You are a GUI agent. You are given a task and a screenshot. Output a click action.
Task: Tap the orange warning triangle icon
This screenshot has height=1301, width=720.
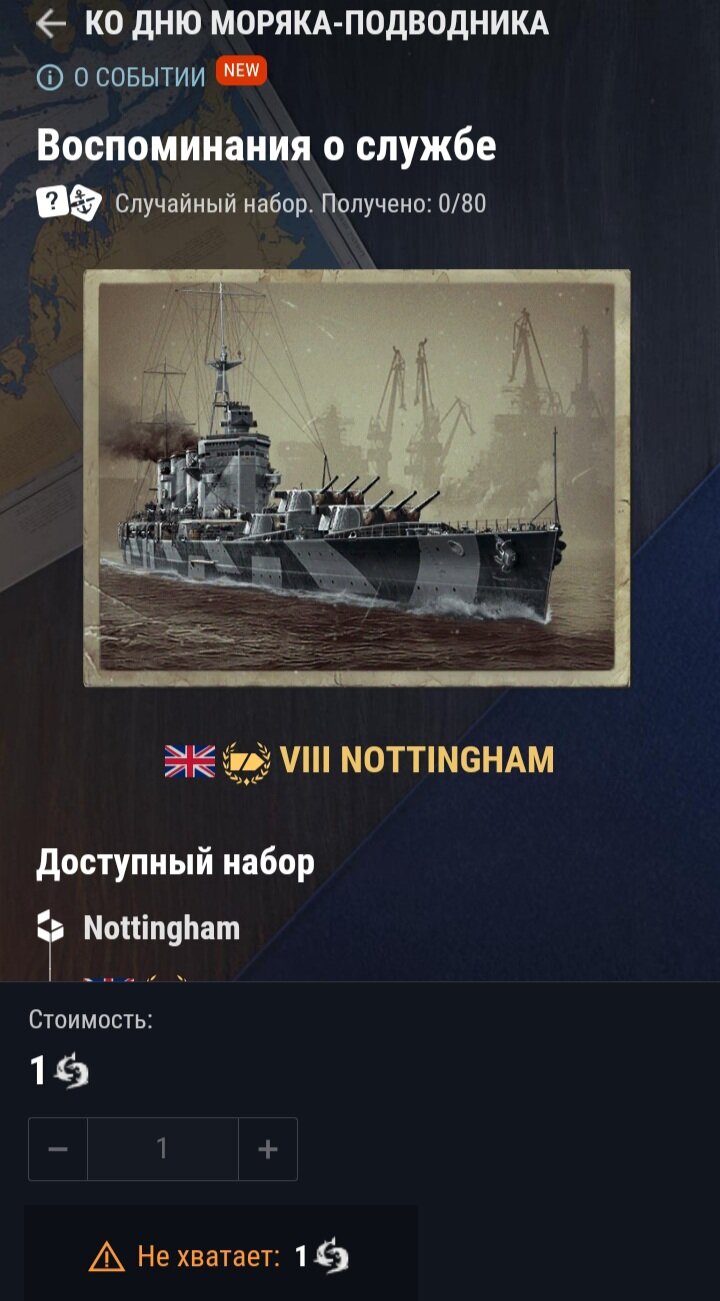click(107, 1256)
